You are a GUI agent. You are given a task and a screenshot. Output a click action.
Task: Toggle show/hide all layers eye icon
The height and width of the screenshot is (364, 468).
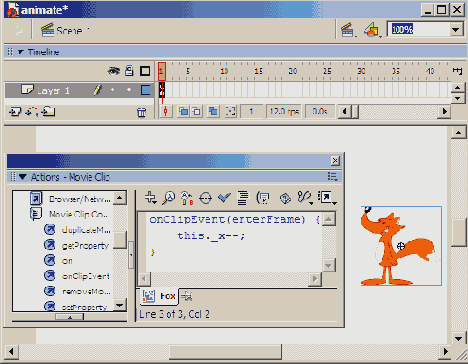coord(113,71)
